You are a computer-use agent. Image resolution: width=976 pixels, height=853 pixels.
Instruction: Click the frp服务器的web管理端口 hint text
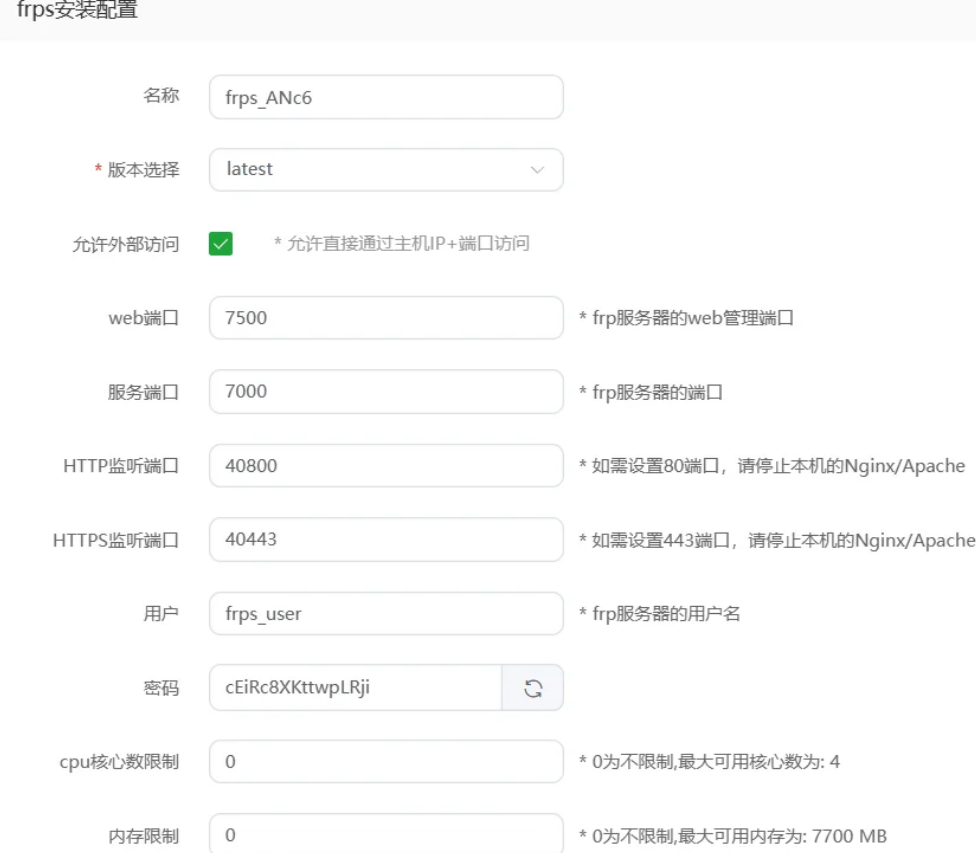pyautogui.click(x=686, y=318)
